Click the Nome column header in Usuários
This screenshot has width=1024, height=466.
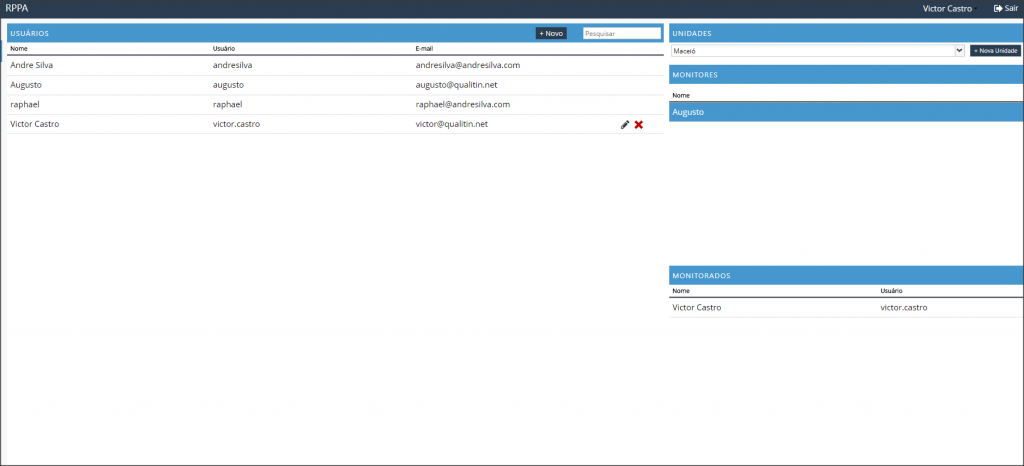[19, 48]
